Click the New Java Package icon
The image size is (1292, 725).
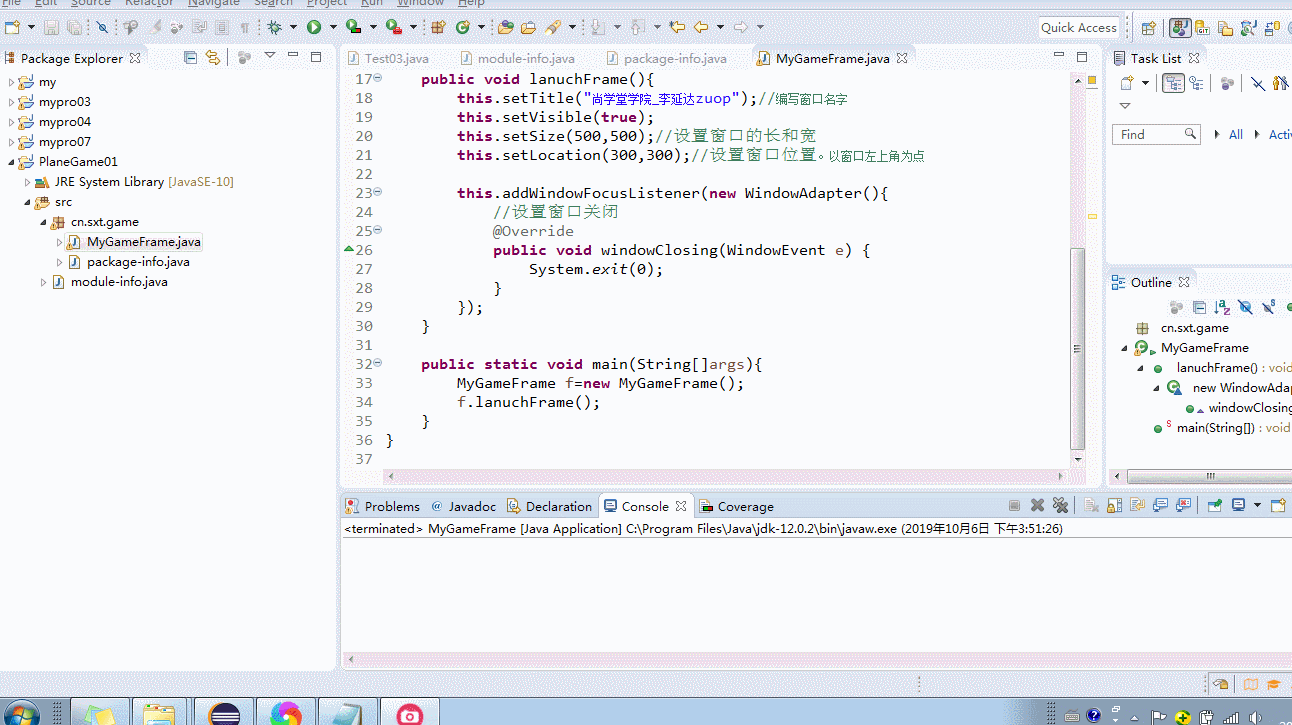coord(438,28)
